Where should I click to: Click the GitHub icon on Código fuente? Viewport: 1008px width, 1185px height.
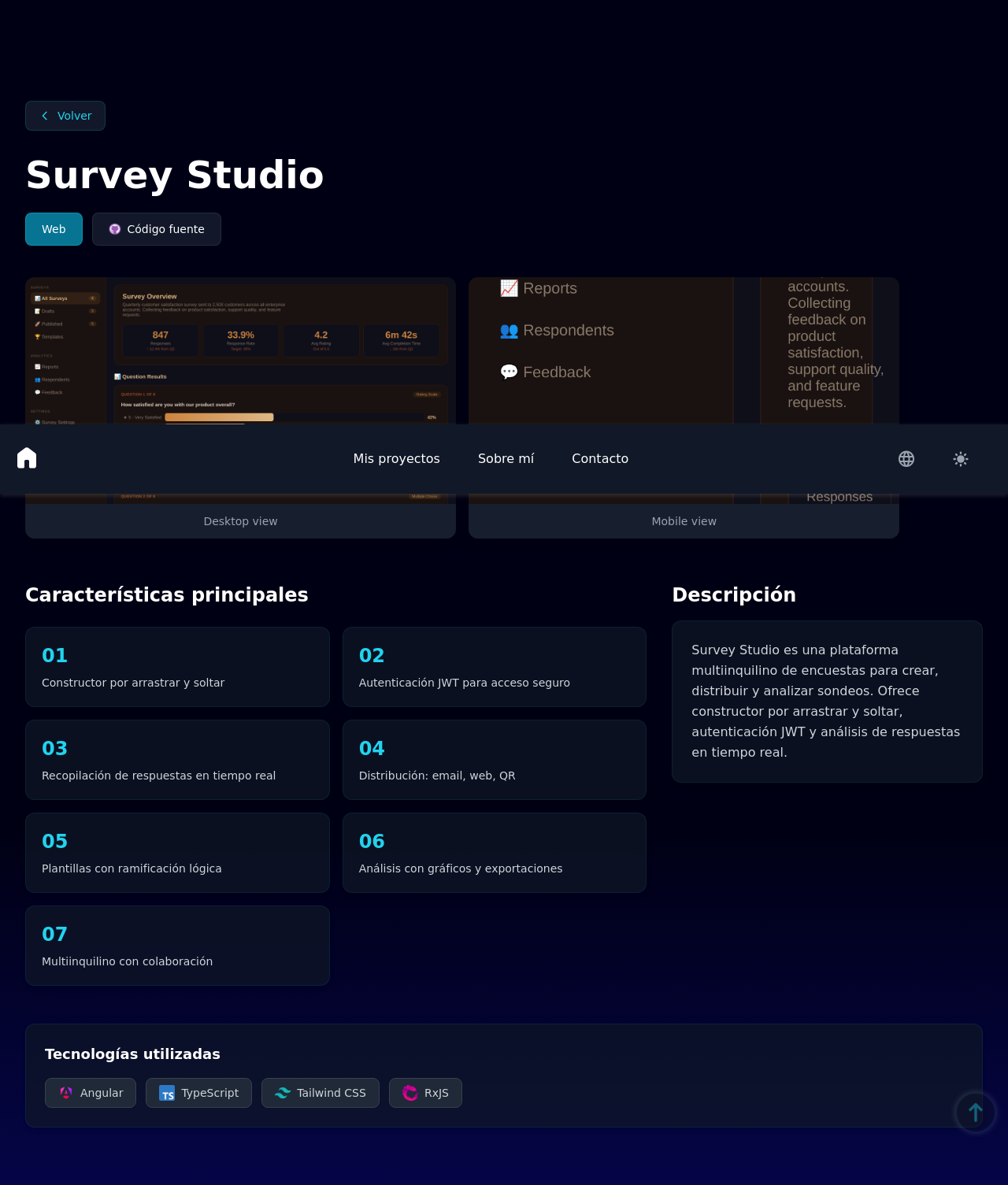tap(115, 229)
